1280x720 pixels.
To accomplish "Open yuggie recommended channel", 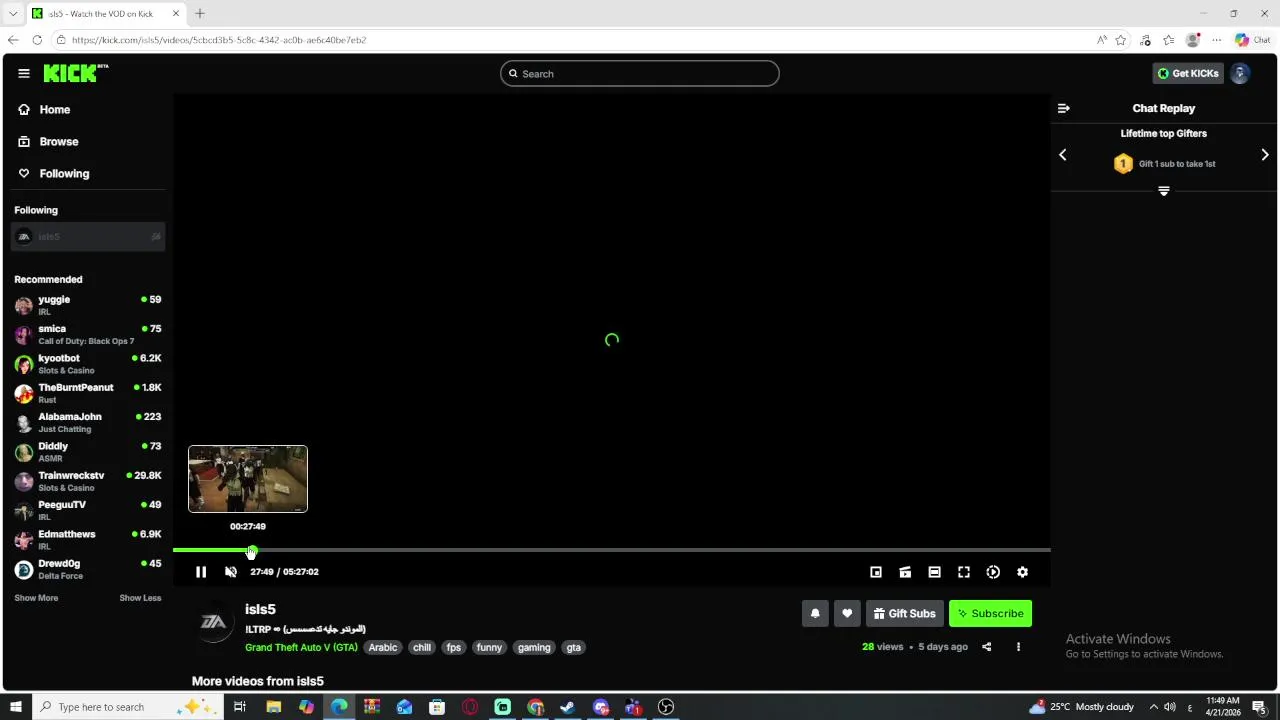I will [88, 305].
